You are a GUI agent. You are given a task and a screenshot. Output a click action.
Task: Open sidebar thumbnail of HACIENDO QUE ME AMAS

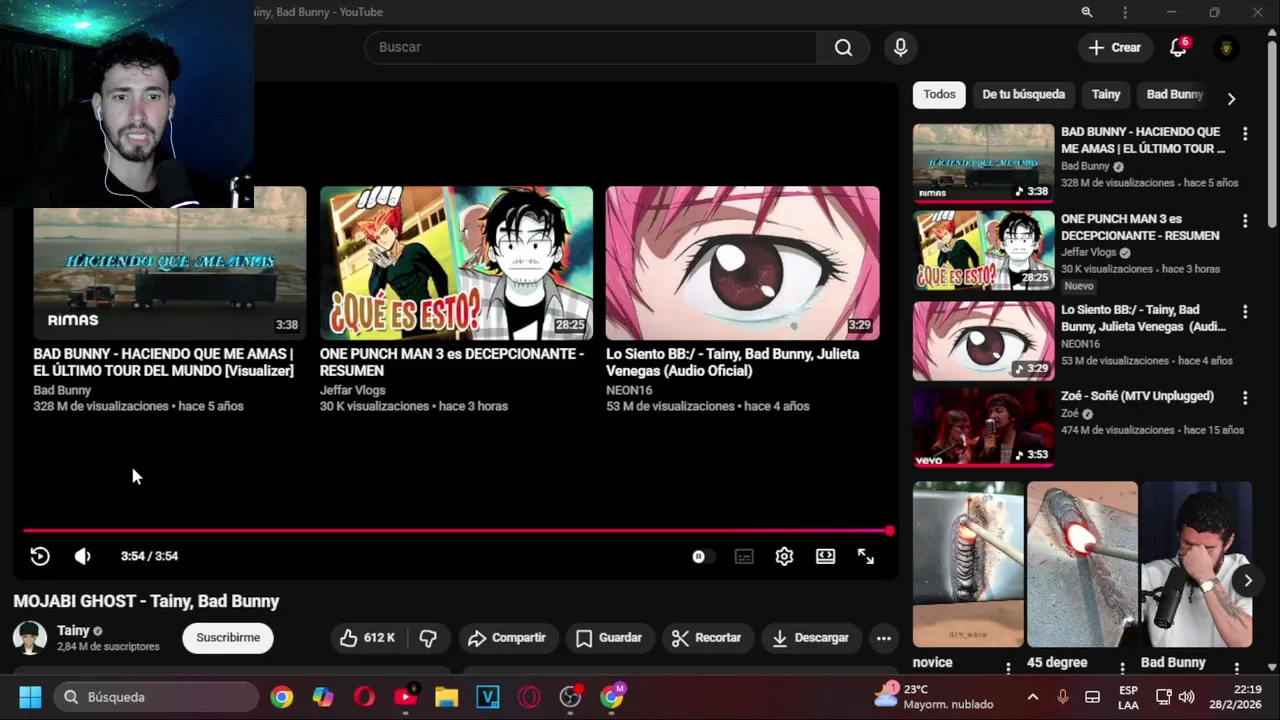(x=983, y=163)
